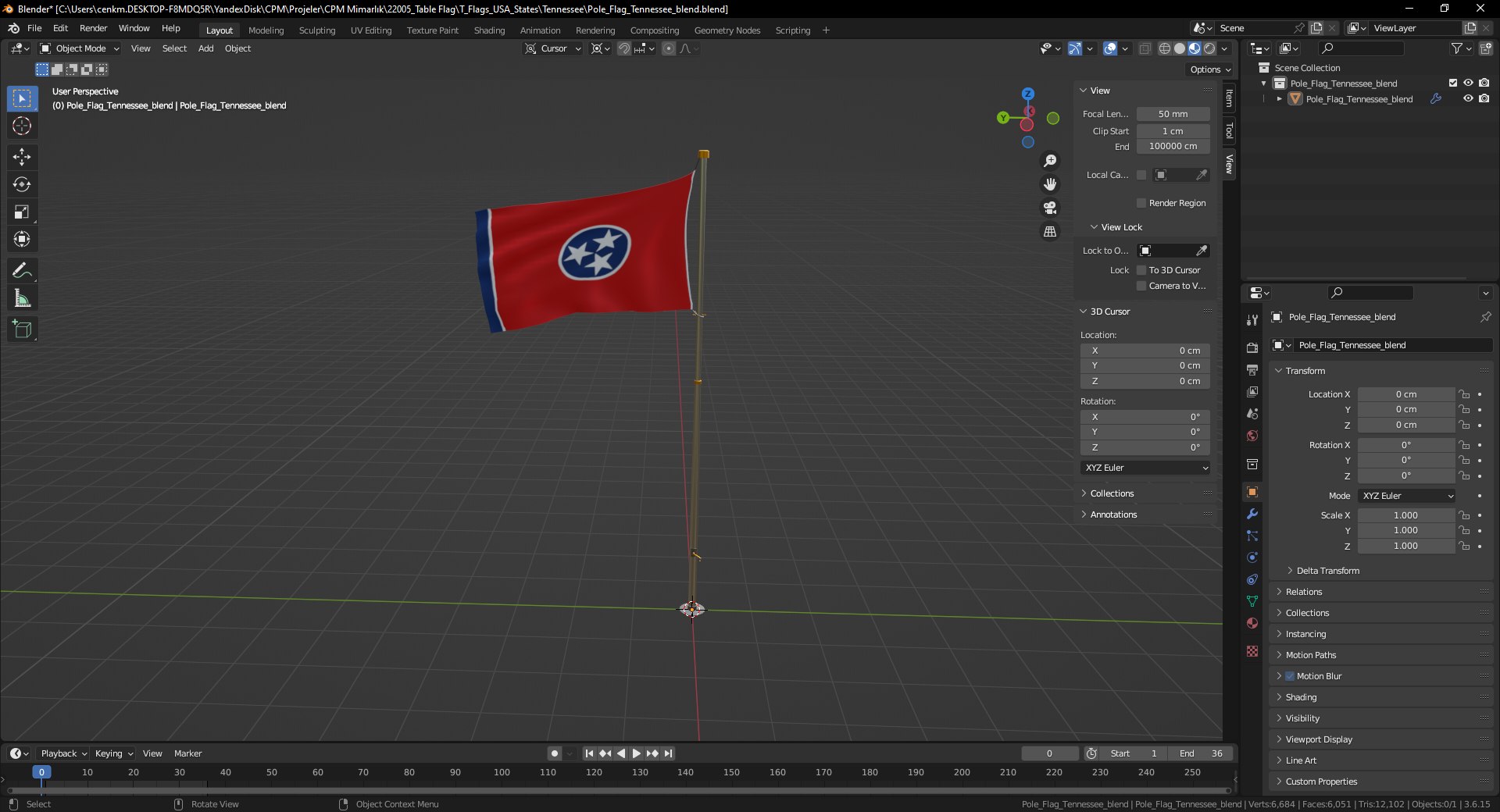Switch to rendered viewport shading
1500x812 pixels.
pyautogui.click(x=1209, y=48)
